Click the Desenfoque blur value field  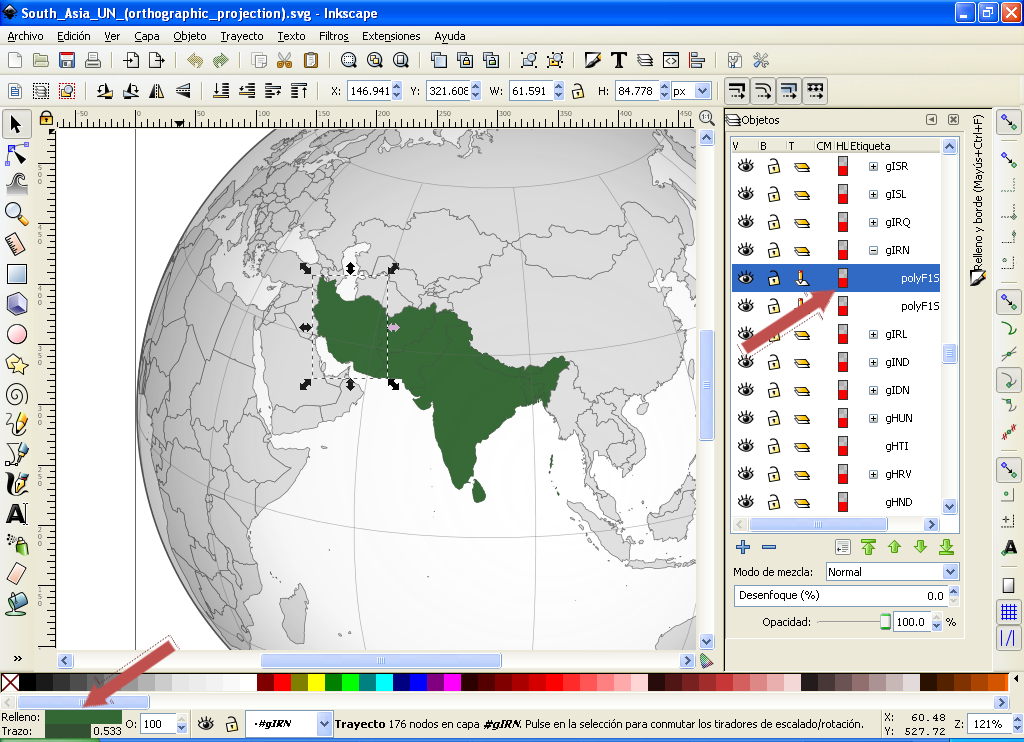tap(840, 595)
